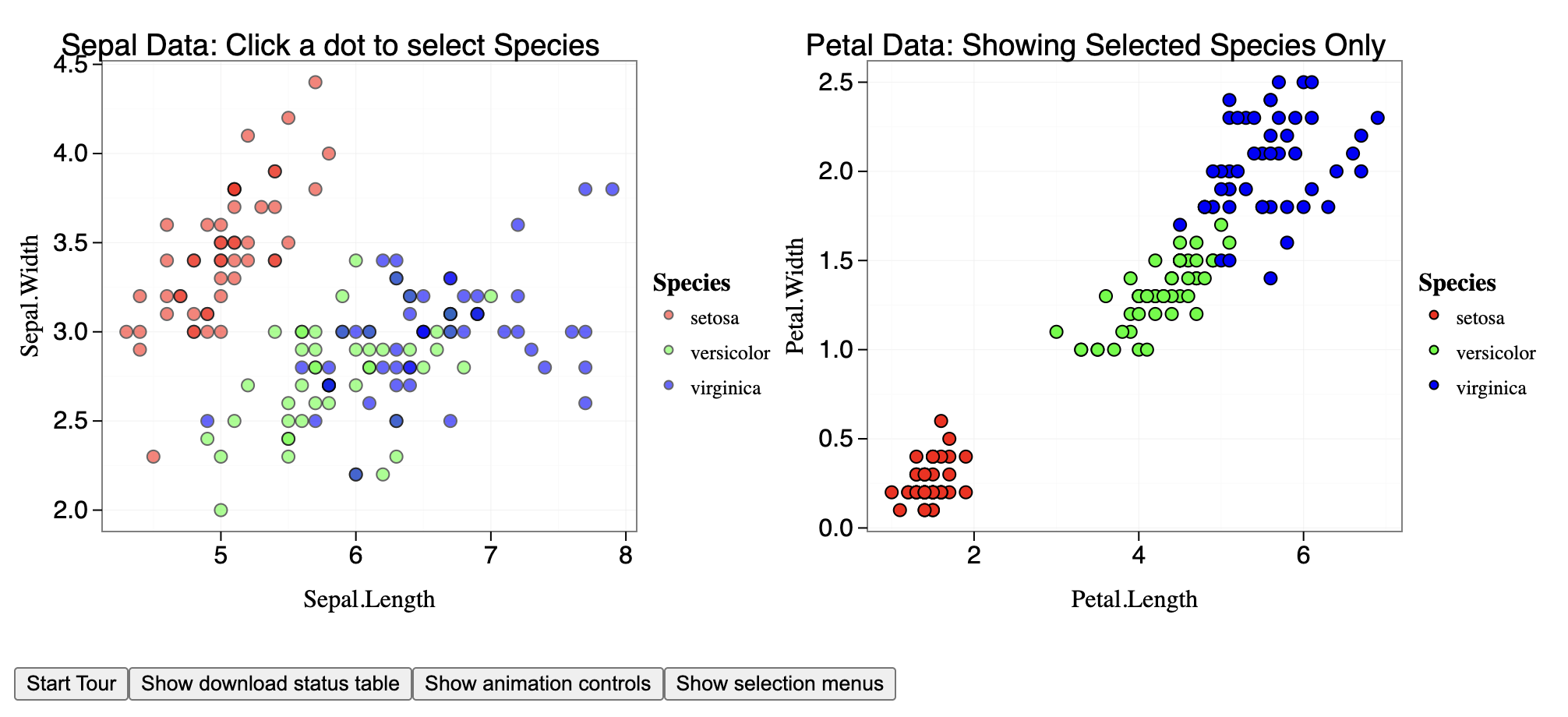Show animation controls
The image size is (1568, 717).
pyautogui.click(x=537, y=683)
